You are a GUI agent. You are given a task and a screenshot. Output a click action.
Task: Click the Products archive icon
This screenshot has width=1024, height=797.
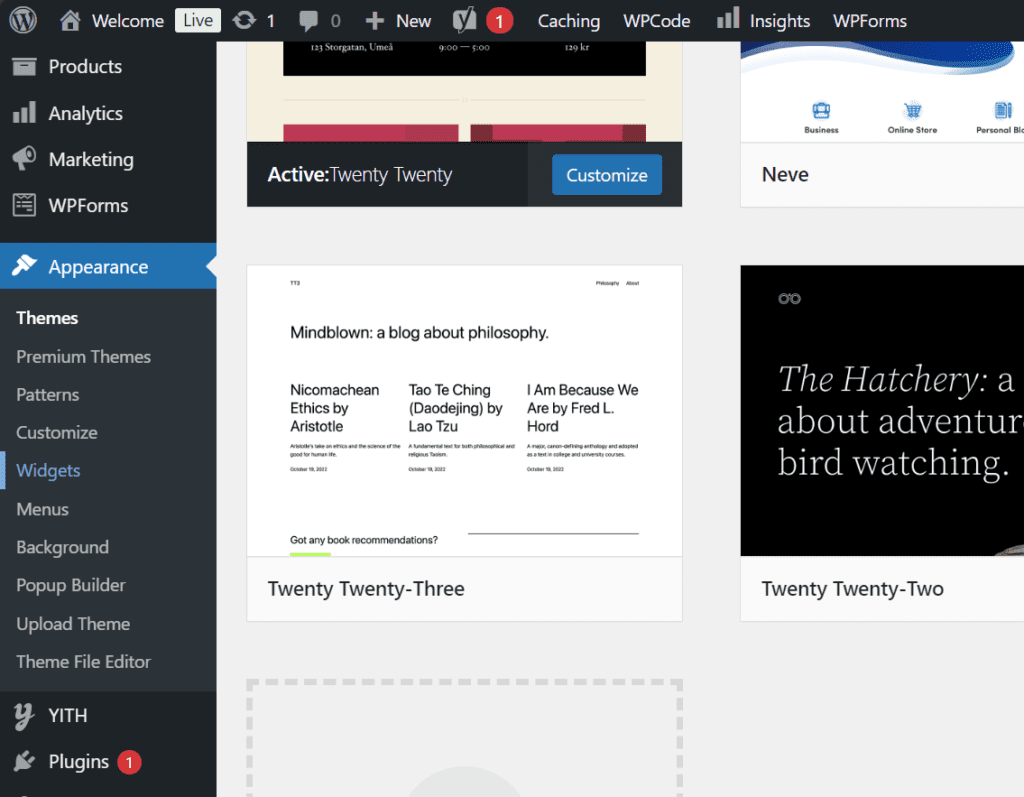point(24,67)
